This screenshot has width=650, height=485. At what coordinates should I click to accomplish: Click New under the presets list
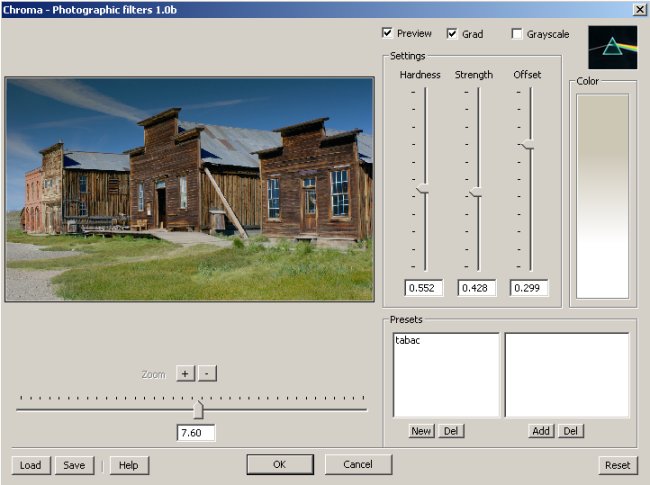coord(421,431)
